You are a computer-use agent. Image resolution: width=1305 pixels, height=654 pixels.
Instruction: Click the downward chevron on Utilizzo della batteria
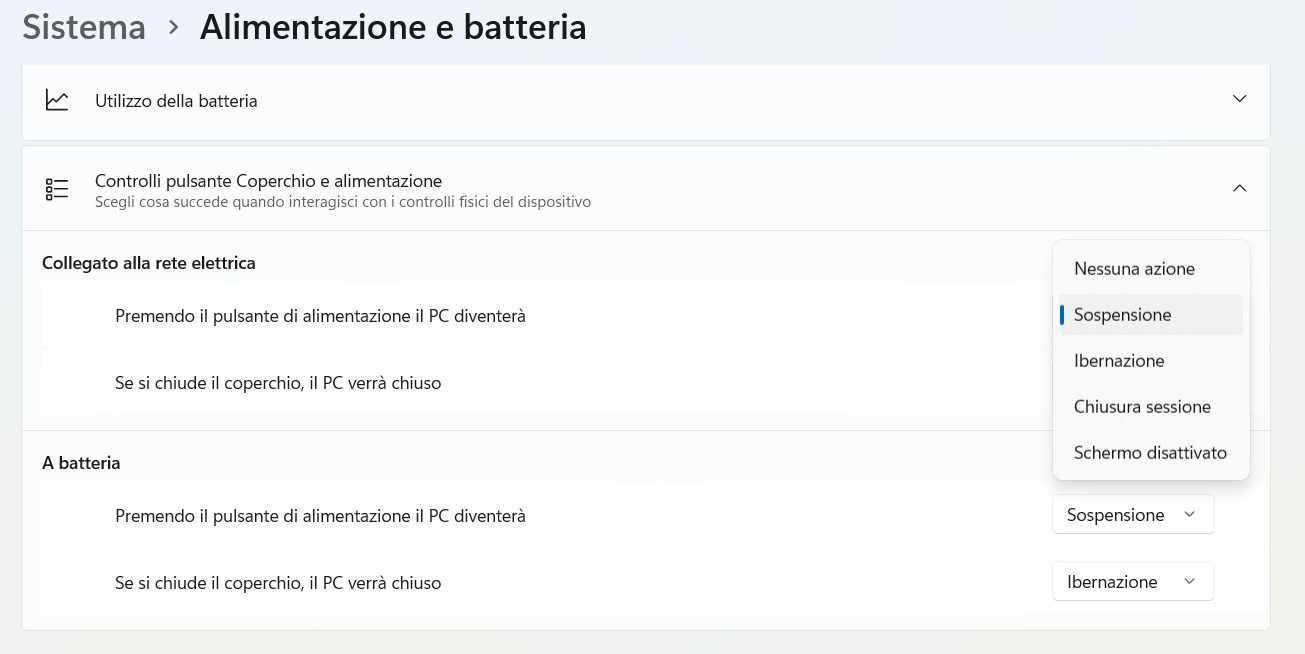[1240, 99]
